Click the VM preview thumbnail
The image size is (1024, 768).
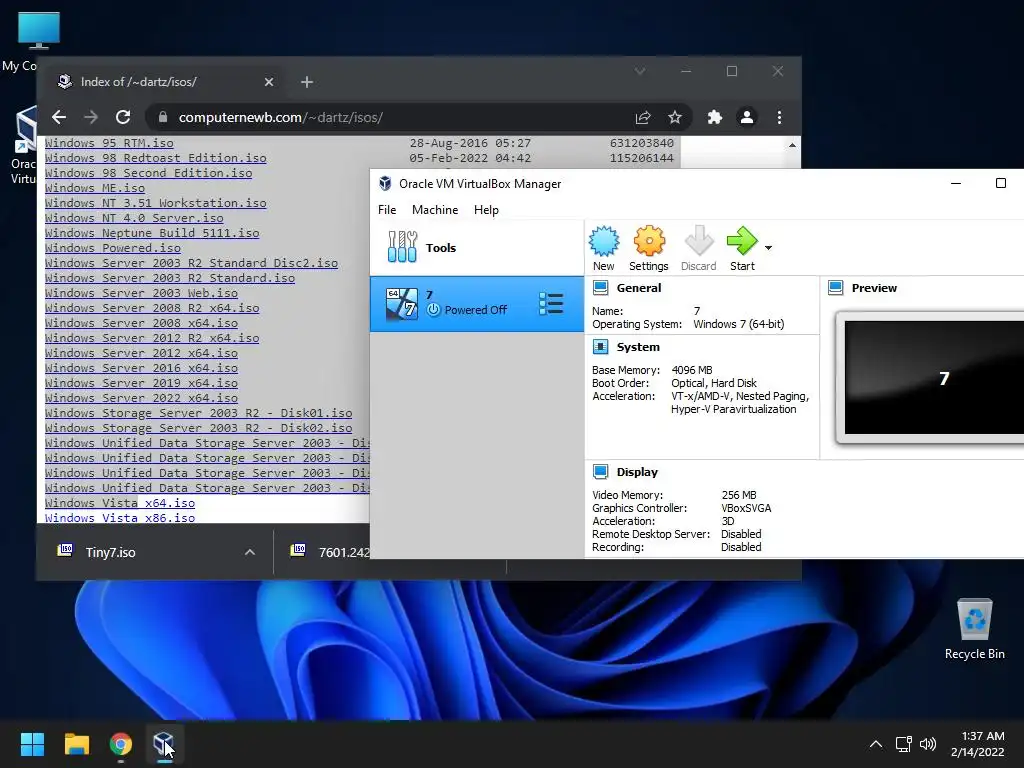934,377
